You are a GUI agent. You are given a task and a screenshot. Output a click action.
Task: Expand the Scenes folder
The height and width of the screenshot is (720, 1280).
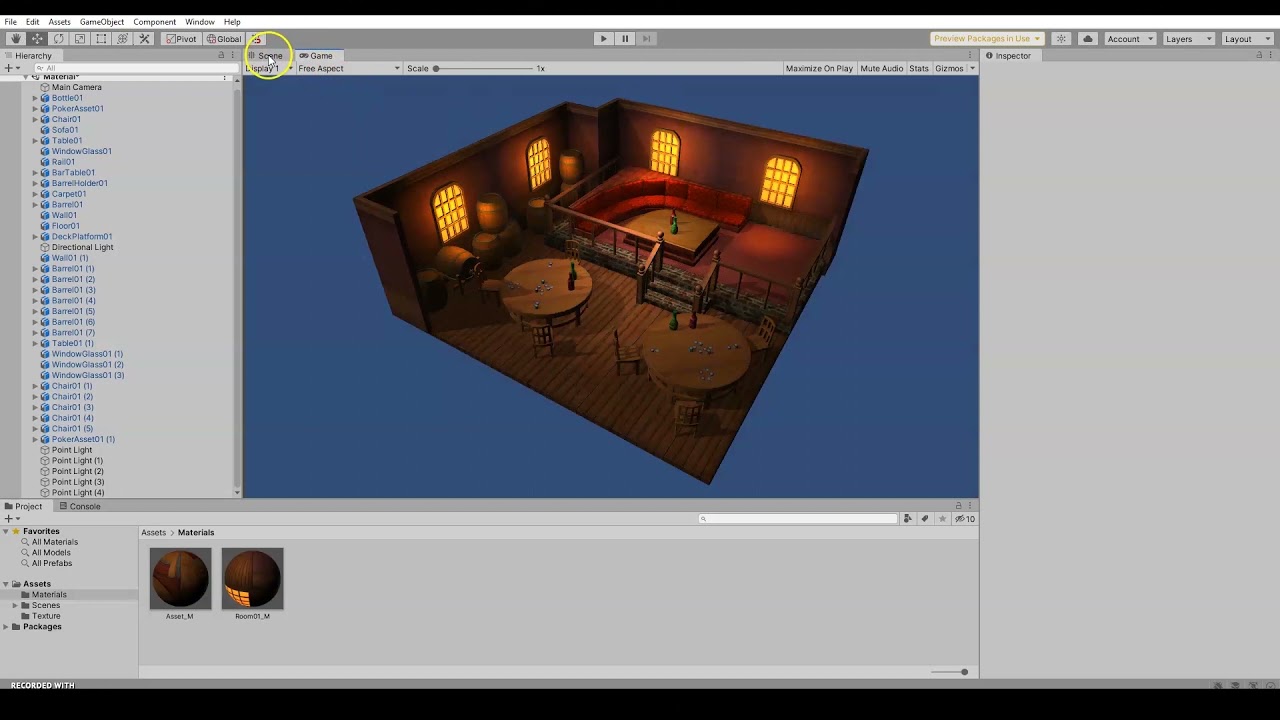15,605
